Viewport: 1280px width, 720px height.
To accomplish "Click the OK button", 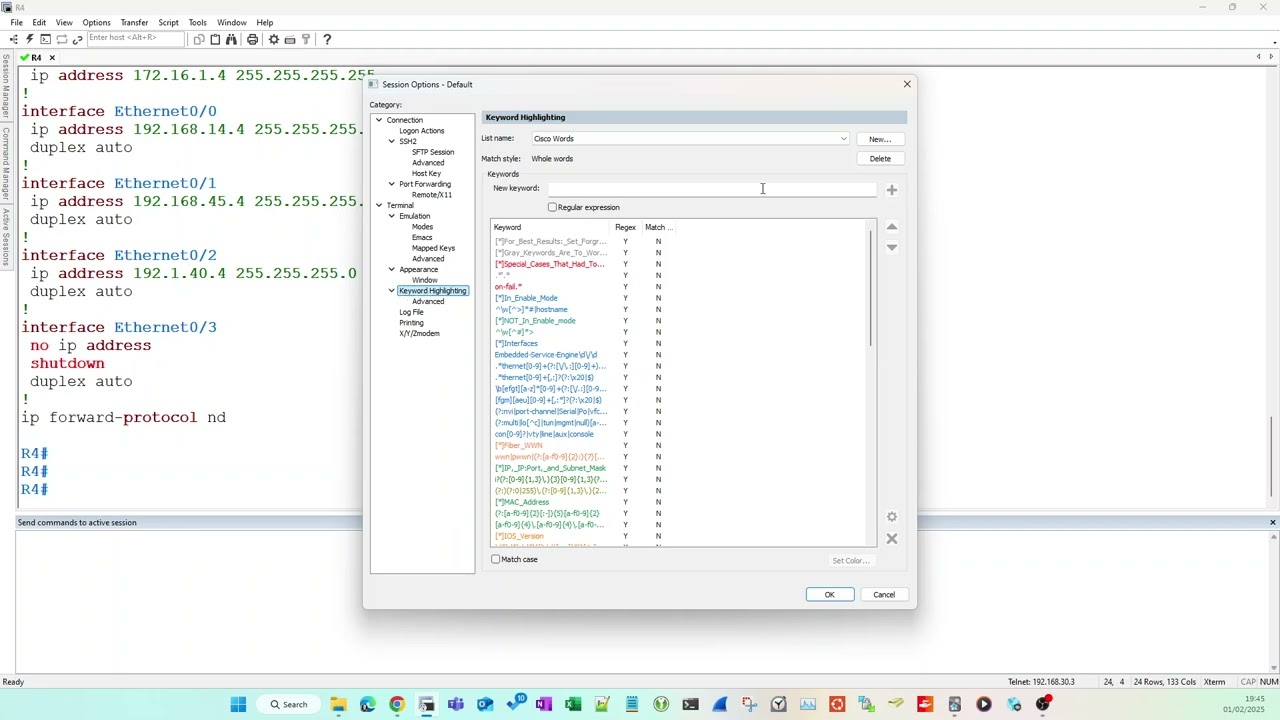I will (x=830, y=595).
